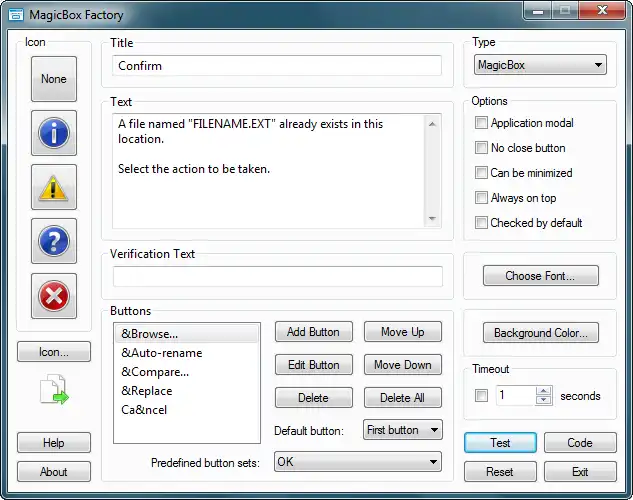Image resolution: width=633 pixels, height=500 pixels.
Task: Open the About dialog
Action: point(54,472)
